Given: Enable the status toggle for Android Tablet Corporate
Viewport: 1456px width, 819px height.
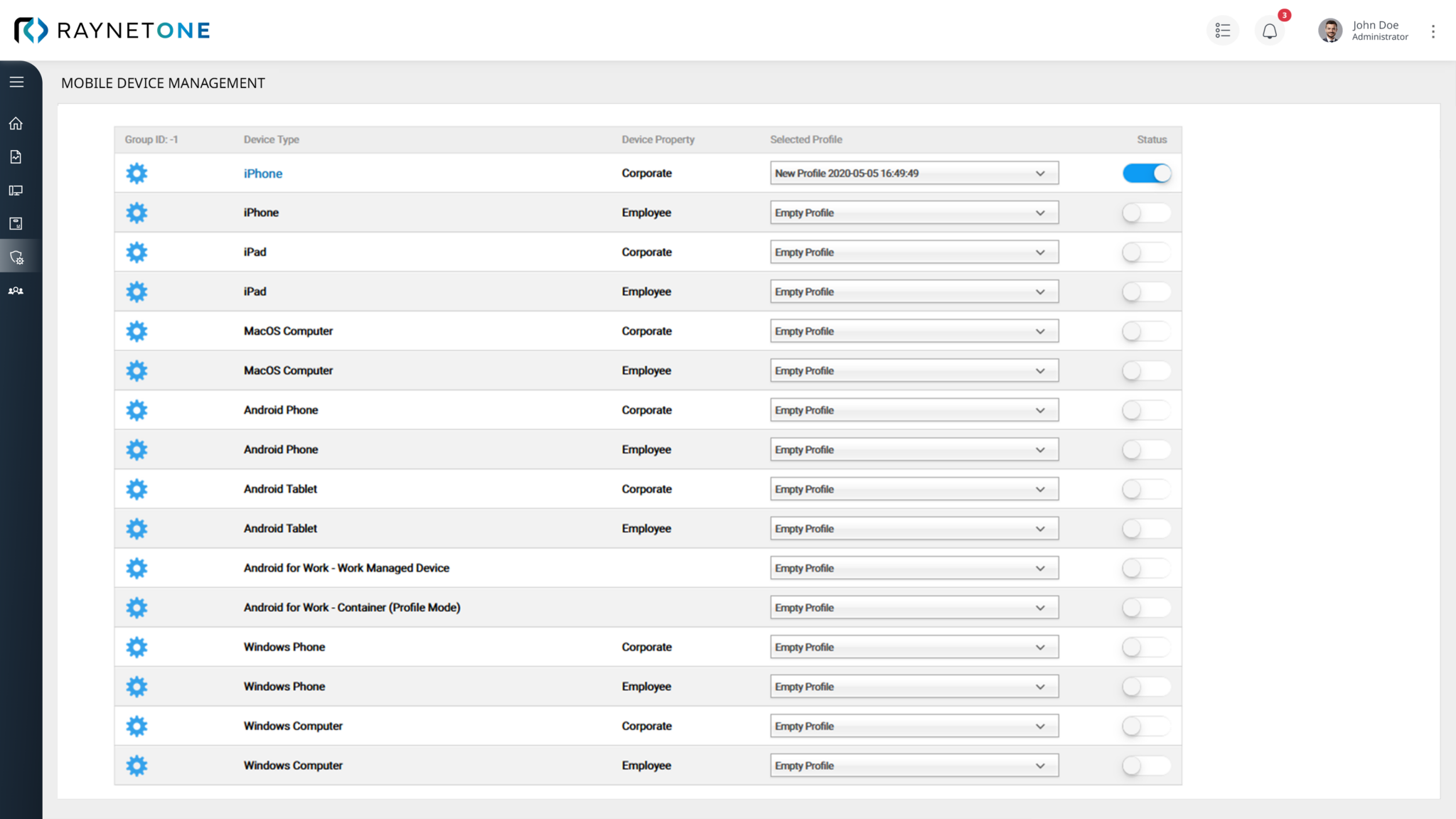Looking at the screenshot, I should click(1147, 489).
